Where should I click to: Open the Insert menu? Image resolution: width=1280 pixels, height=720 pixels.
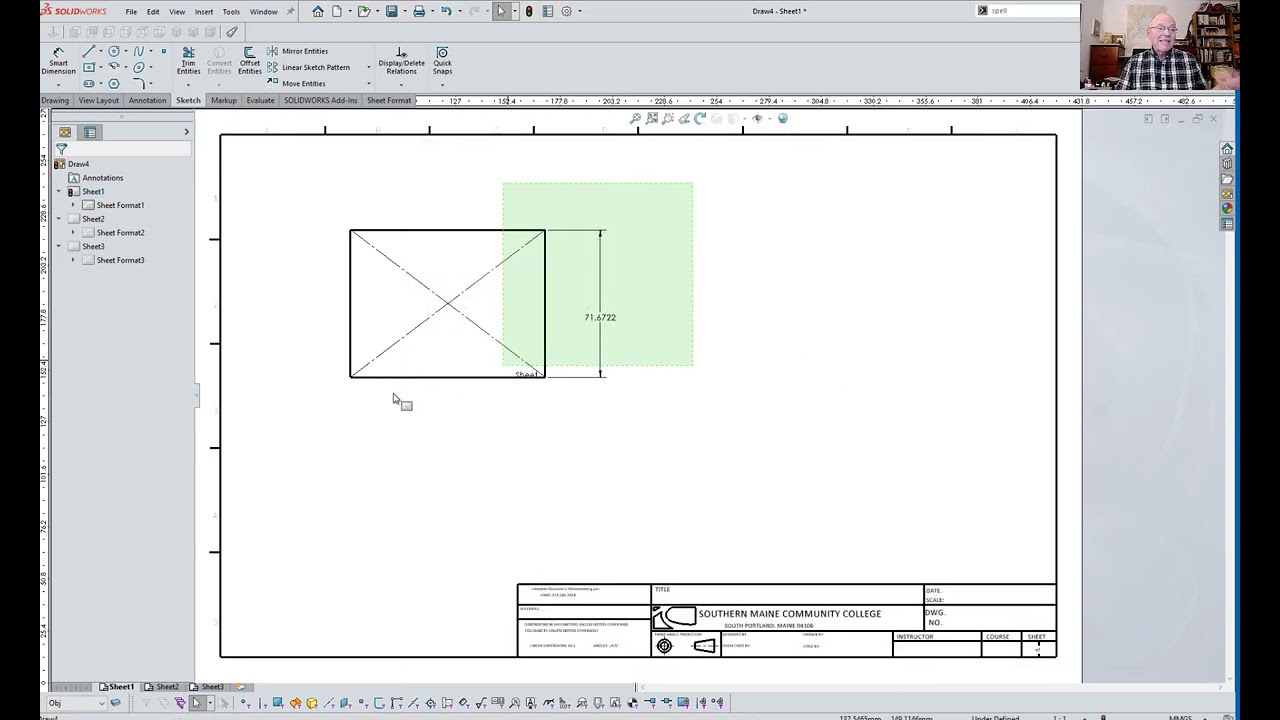(204, 11)
